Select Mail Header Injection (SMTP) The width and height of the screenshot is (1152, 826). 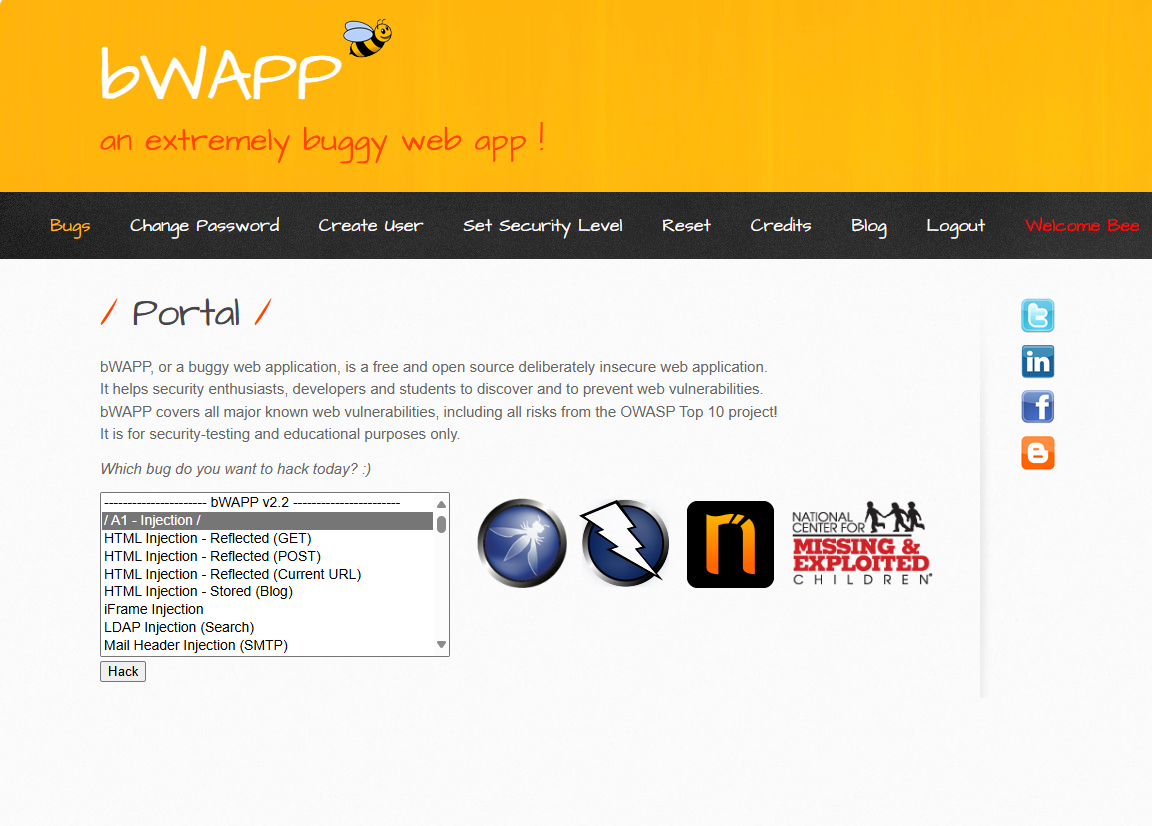(267, 645)
